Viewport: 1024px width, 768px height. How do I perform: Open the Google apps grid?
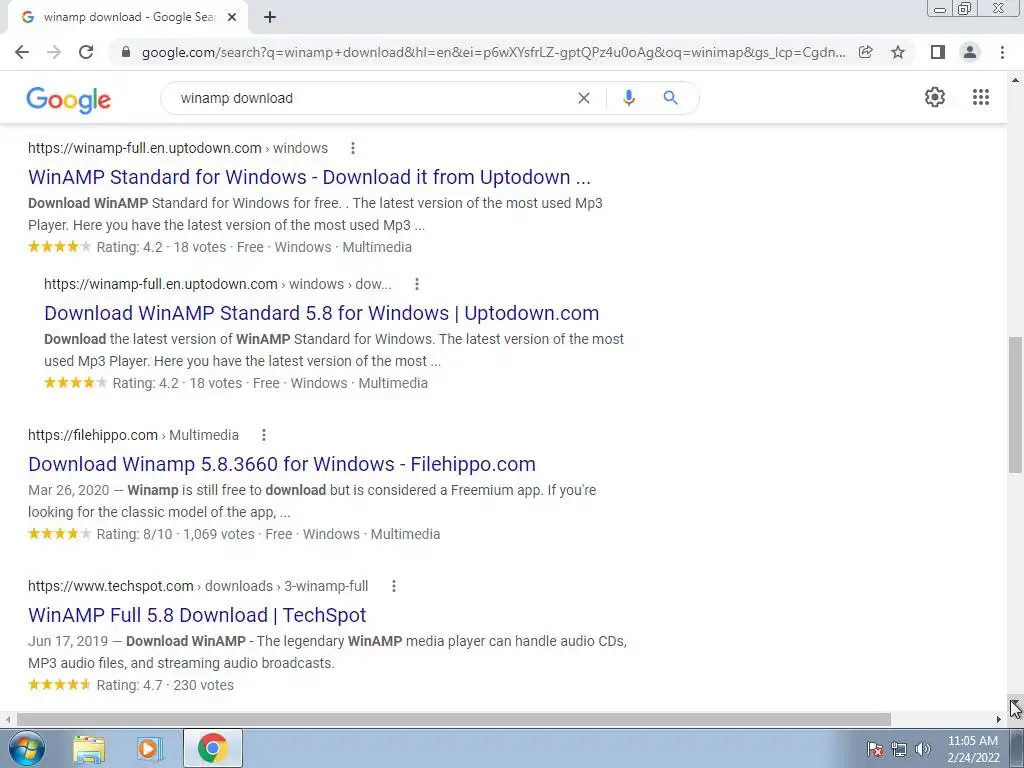coord(981,97)
